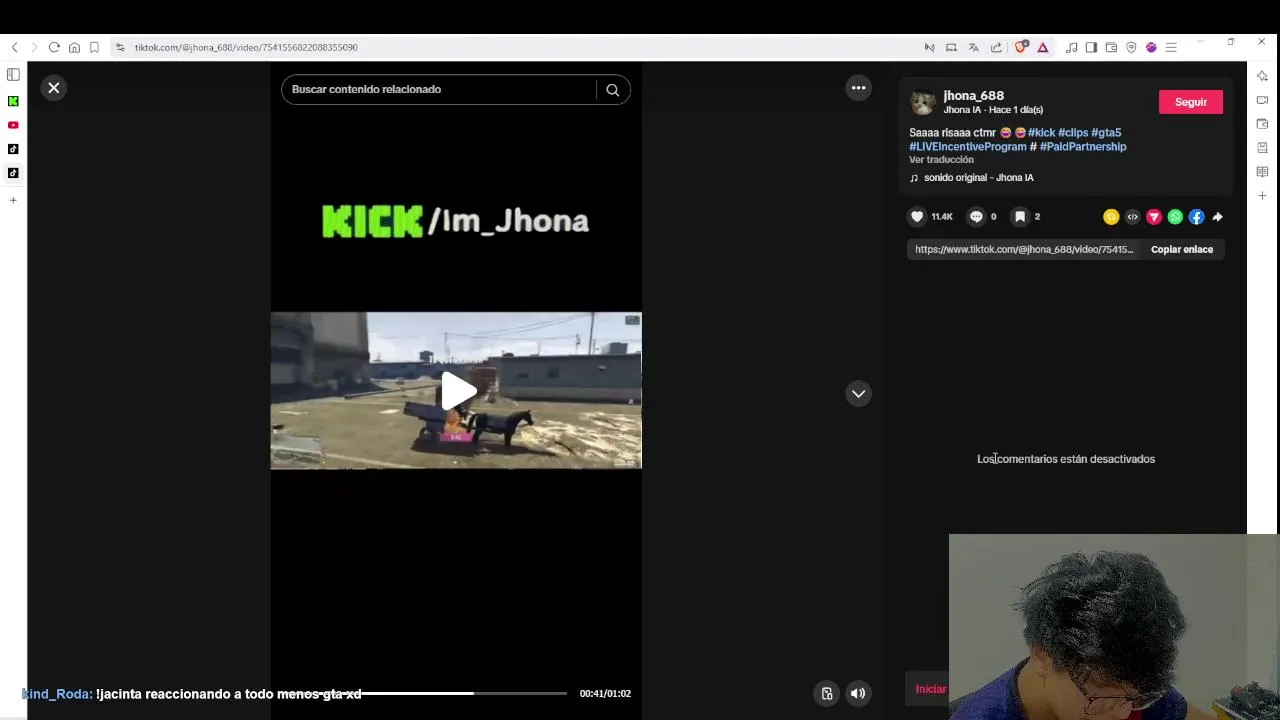Open the video call icon in right sidebar
1280x720 pixels.
coord(1262,100)
